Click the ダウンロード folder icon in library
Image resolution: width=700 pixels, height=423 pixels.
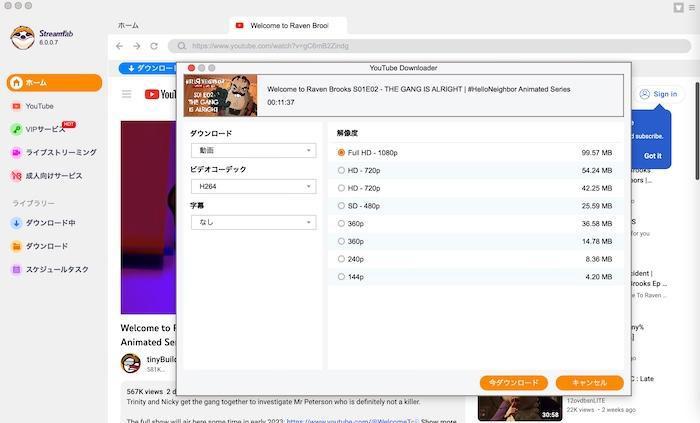(x=16, y=246)
